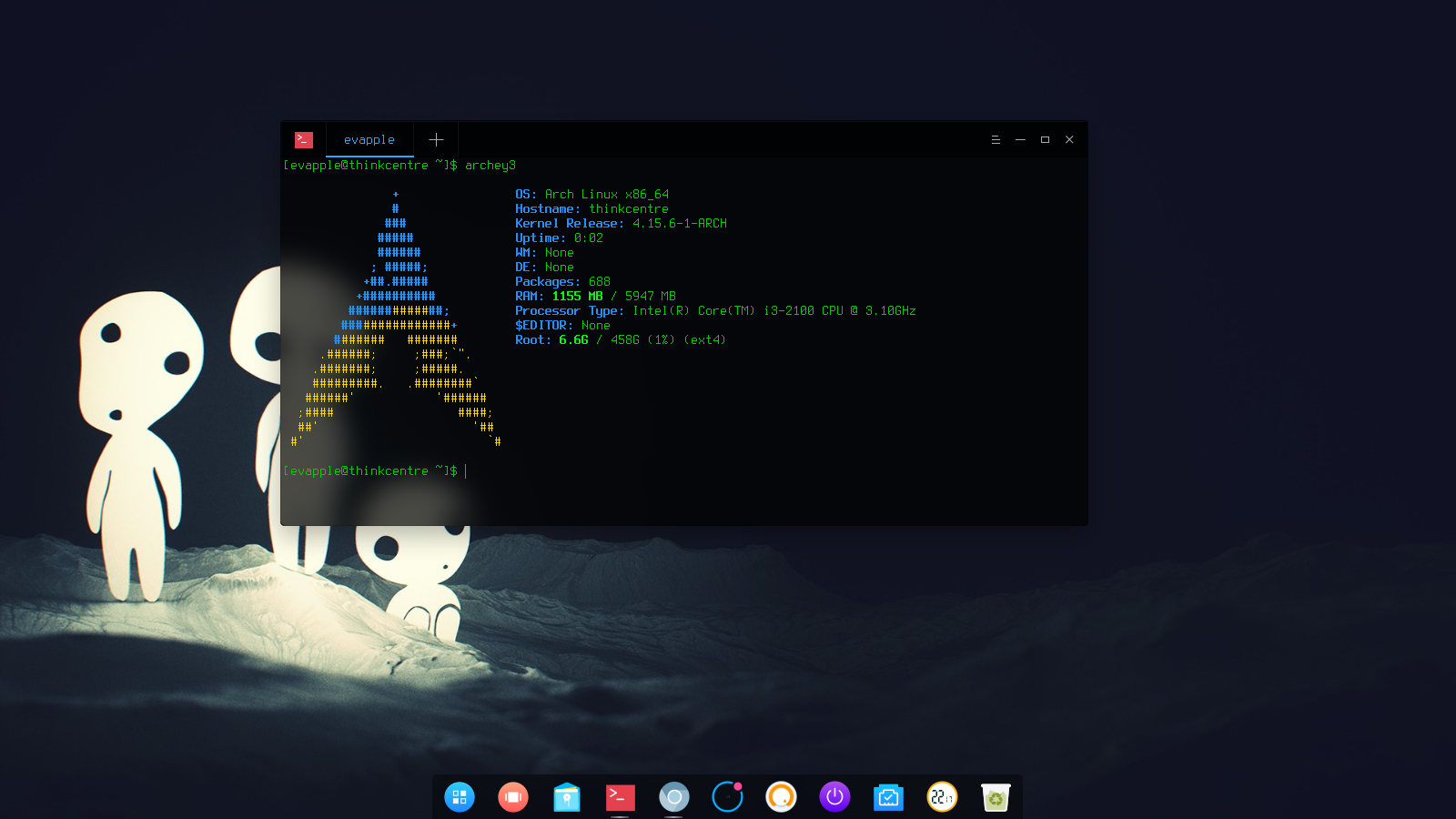Click the "Packages: 688" line
The image size is (1456, 819).
pos(562,282)
